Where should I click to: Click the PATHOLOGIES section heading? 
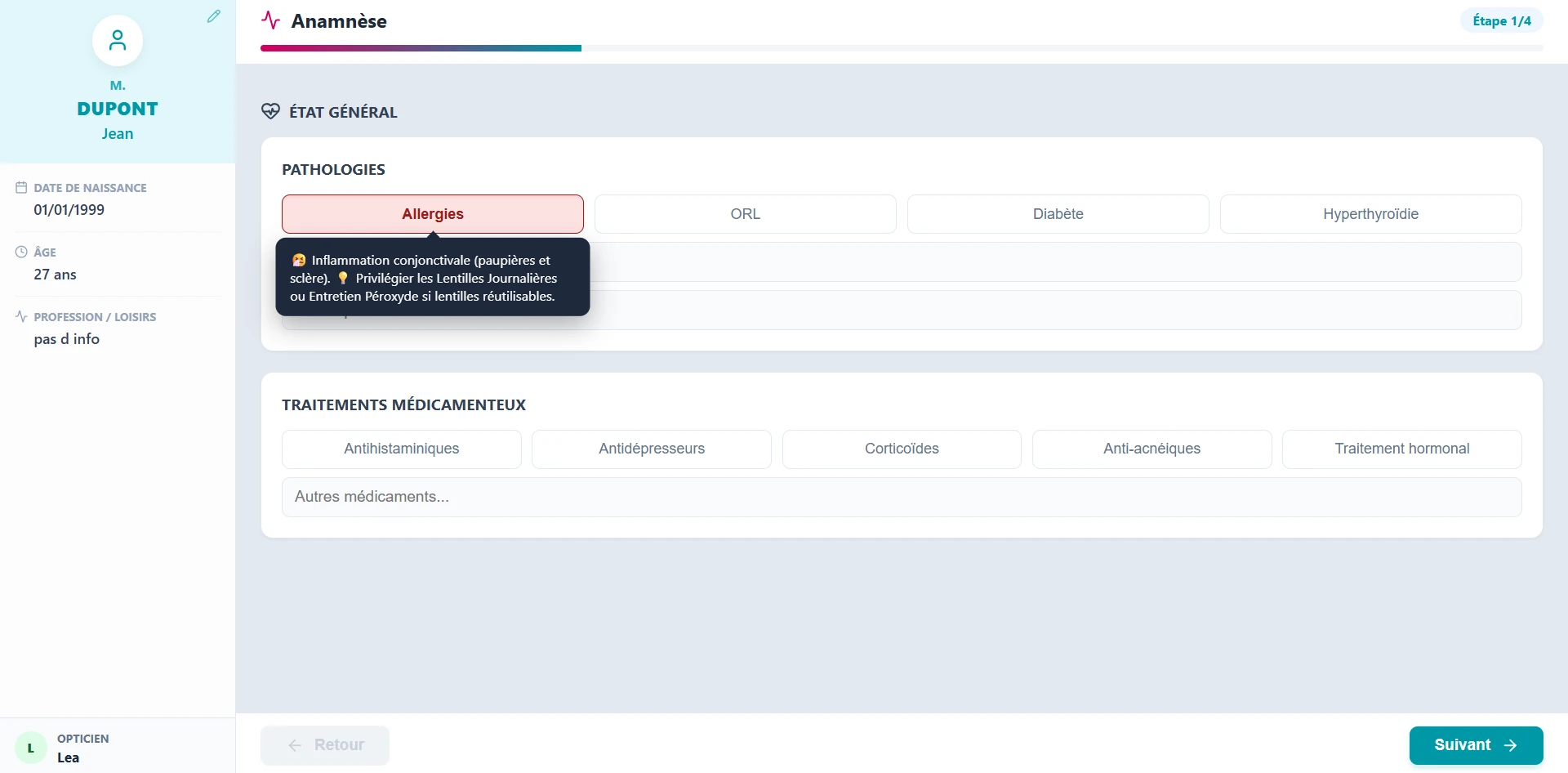333,169
